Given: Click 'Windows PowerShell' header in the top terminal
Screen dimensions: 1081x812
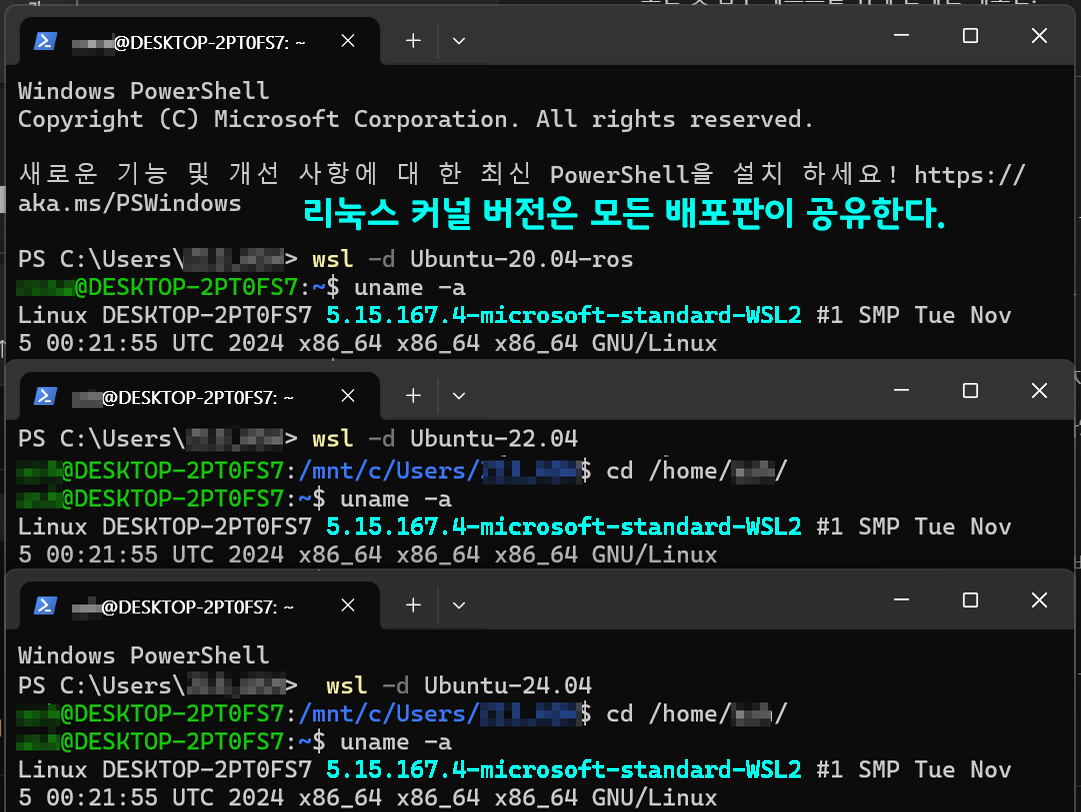Looking at the screenshot, I should (143, 91).
